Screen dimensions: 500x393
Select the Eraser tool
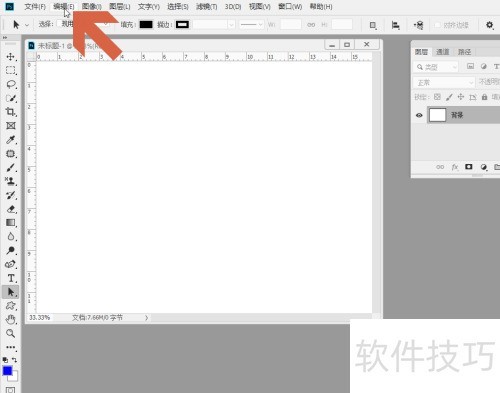coord(11,209)
